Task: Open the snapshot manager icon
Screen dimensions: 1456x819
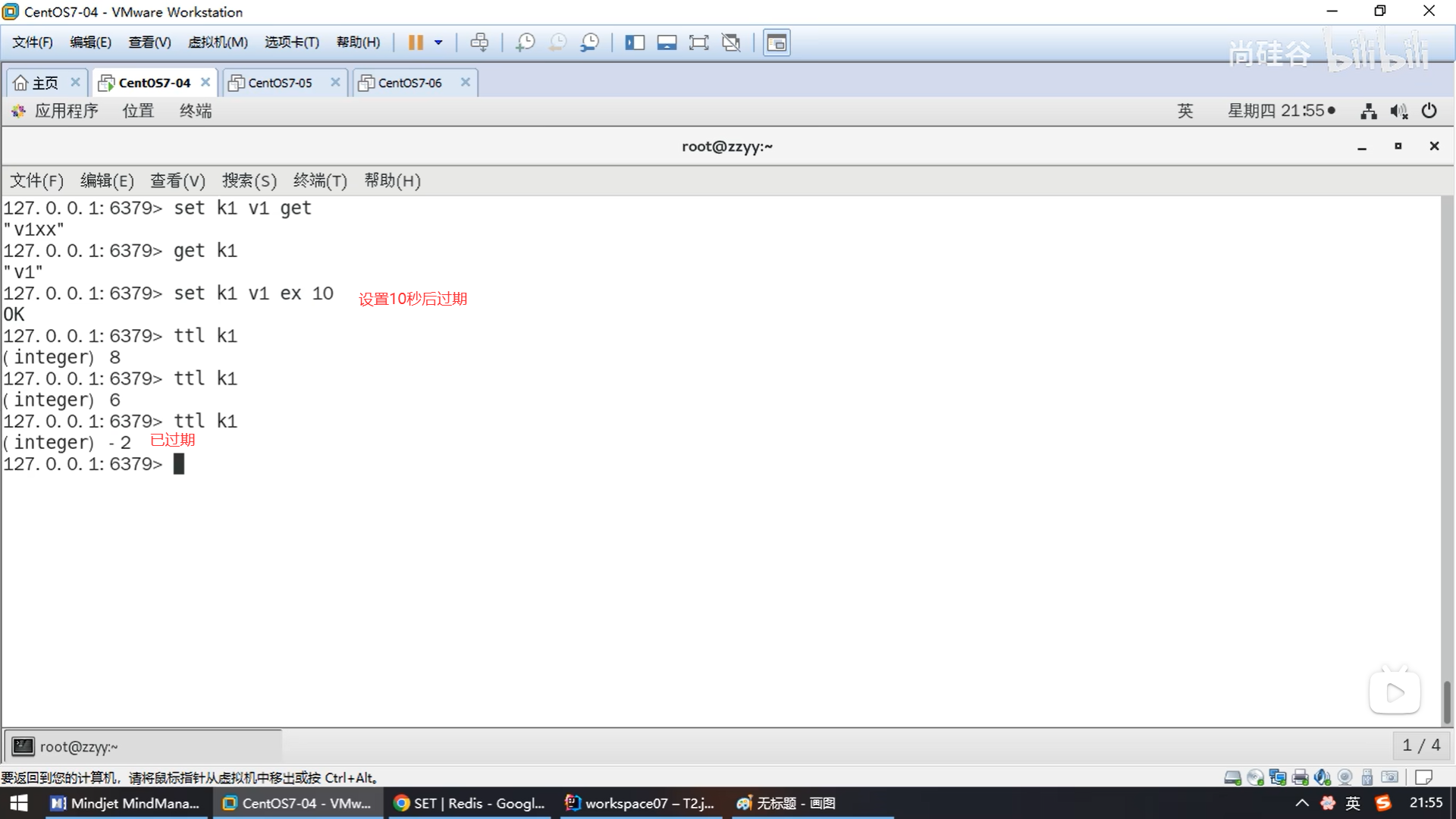Action: pyautogui.click(x=589, y=42)
